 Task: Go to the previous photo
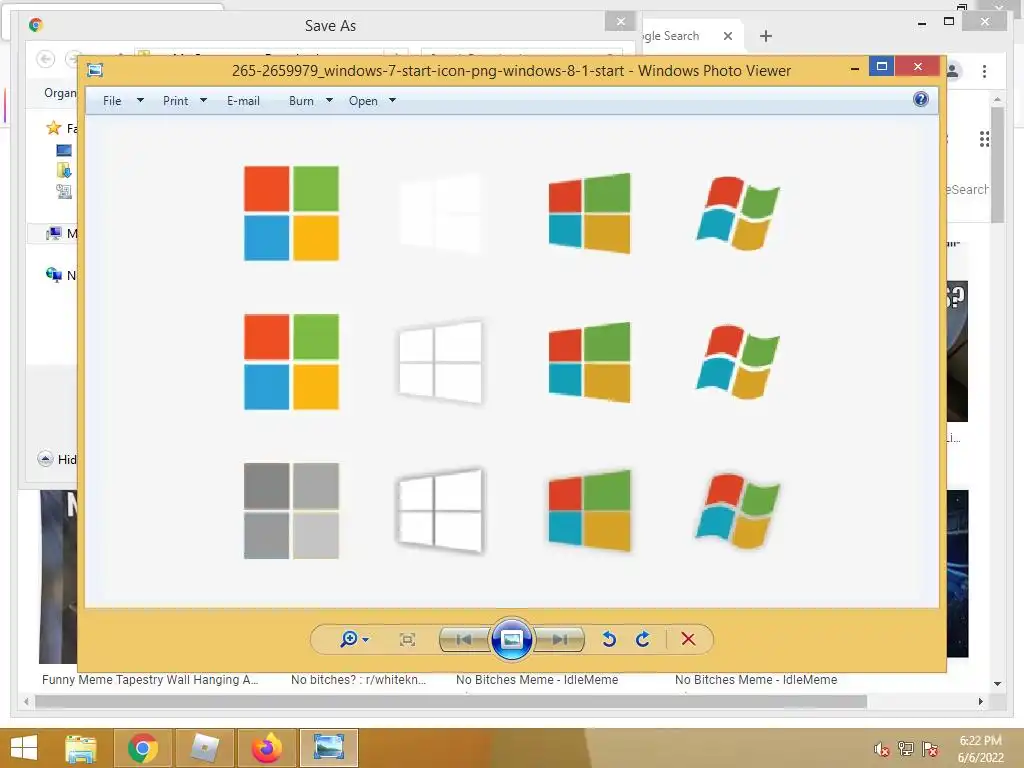(464, 639)
